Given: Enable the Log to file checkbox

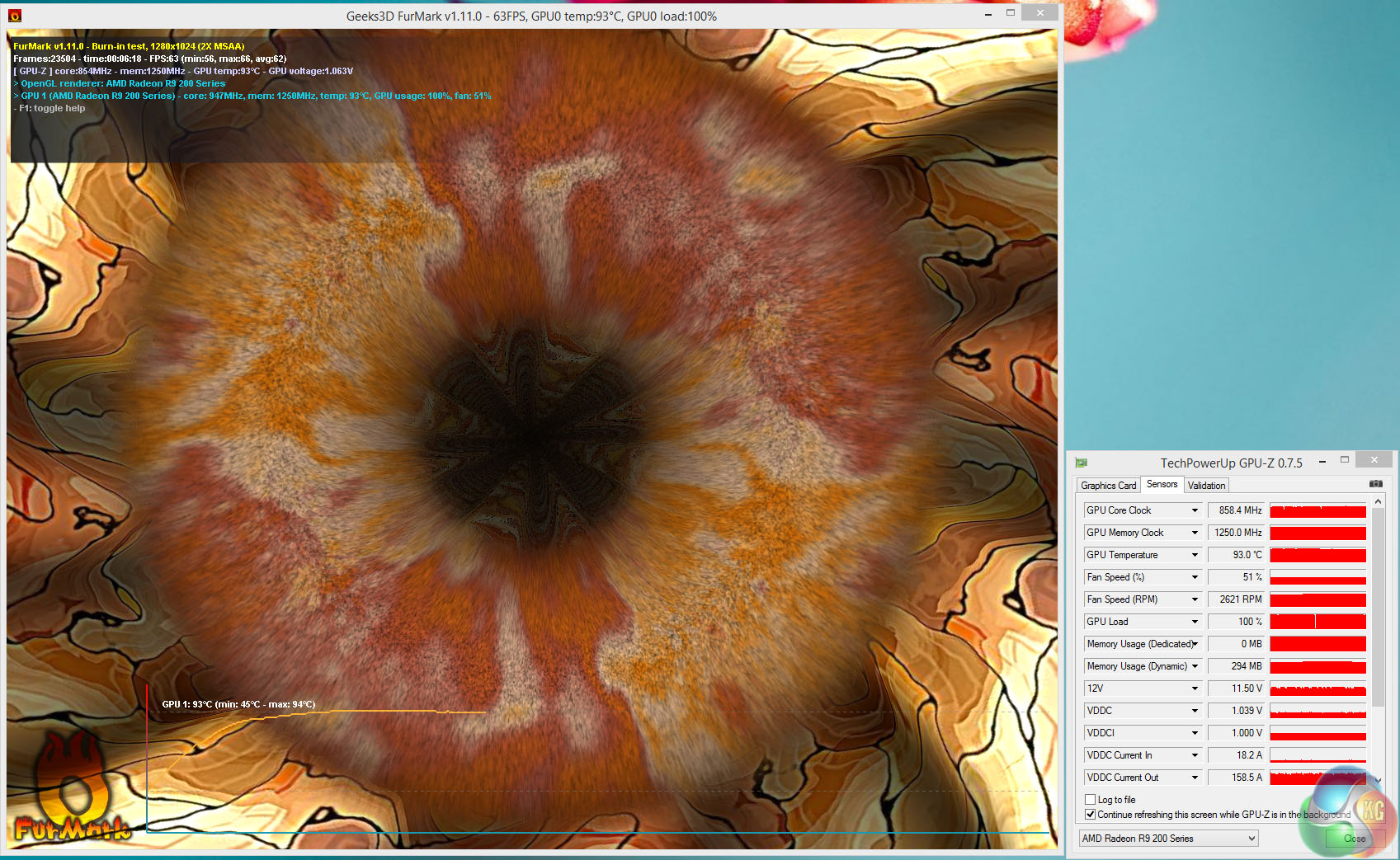Looking at the screenshot, I should click(x=1091, y=800).
